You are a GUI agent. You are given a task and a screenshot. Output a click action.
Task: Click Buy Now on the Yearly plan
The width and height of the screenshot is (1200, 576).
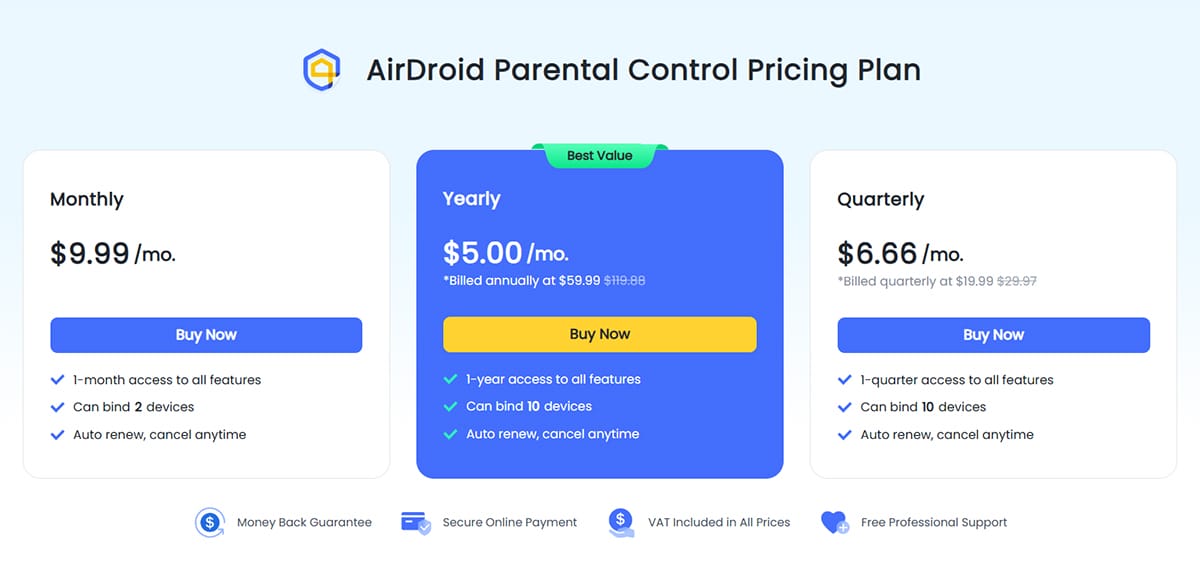599,334
